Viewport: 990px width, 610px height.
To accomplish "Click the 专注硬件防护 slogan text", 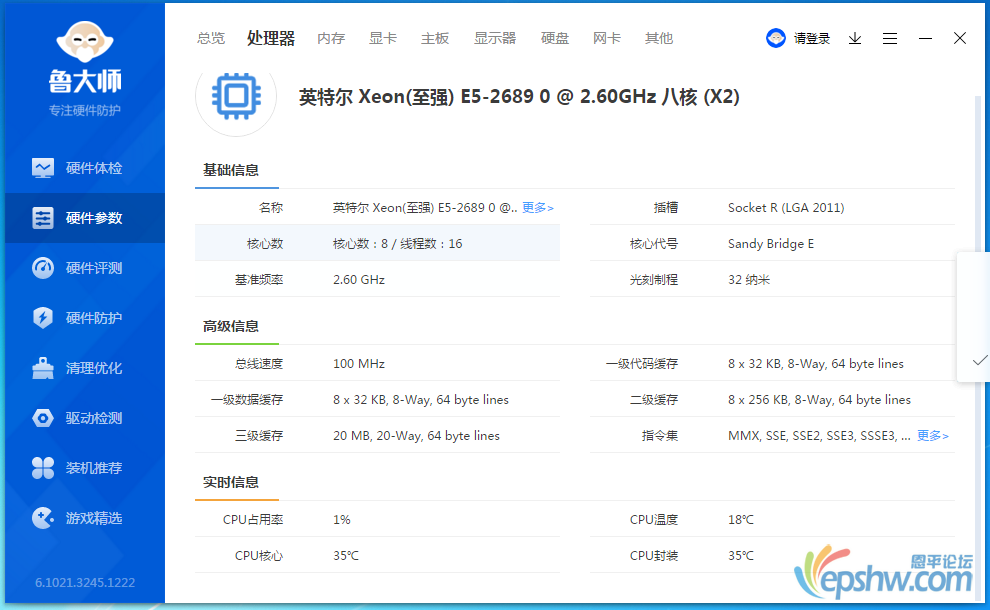I will [85, 111].
